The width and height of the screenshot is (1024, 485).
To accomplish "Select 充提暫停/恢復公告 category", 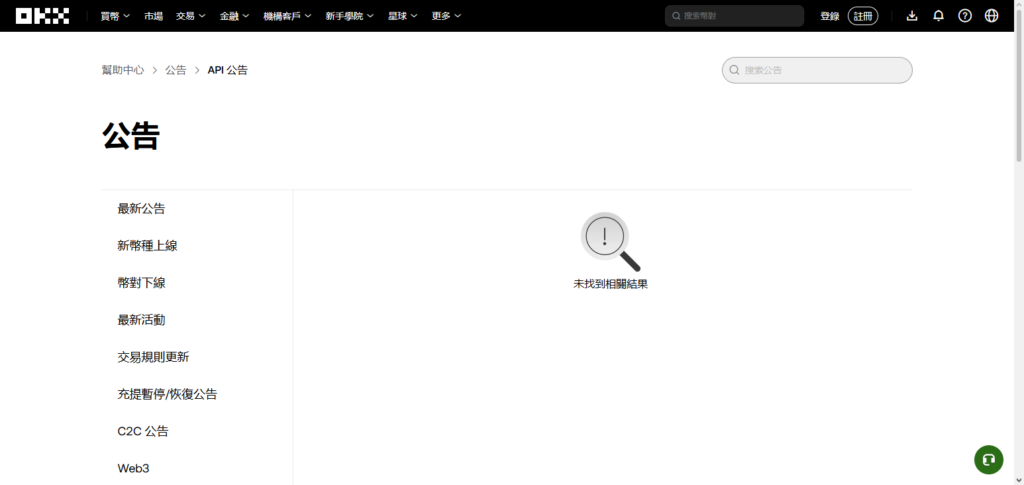I will point(167,394).
